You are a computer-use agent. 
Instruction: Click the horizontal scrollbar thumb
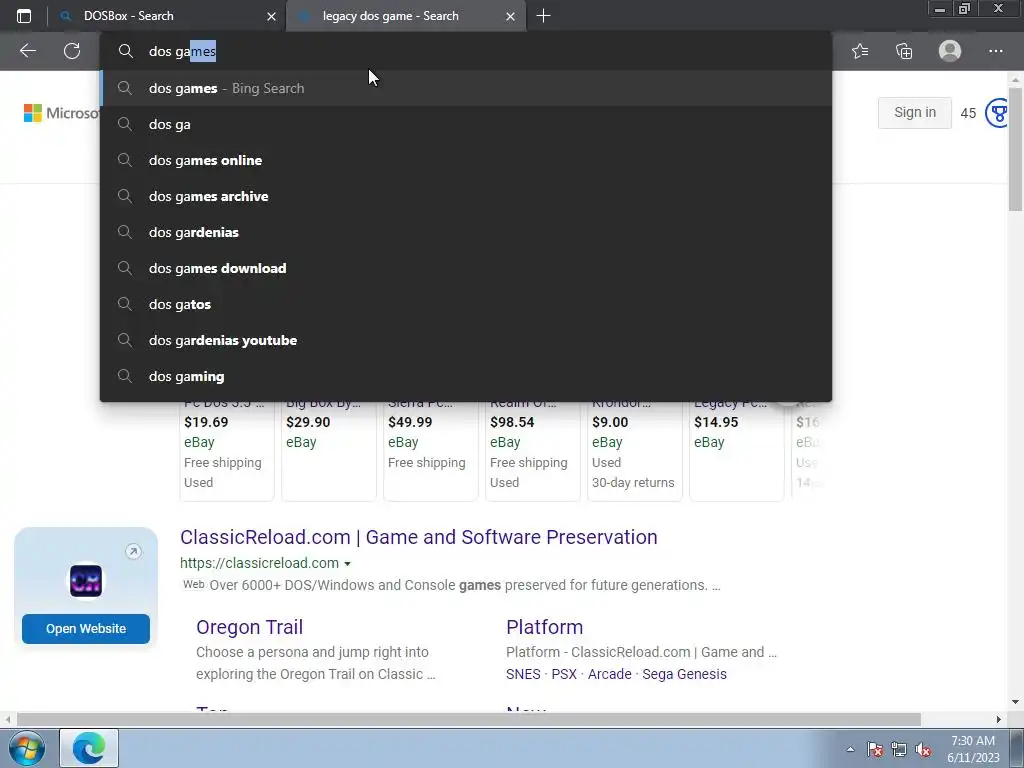point(468,719)
